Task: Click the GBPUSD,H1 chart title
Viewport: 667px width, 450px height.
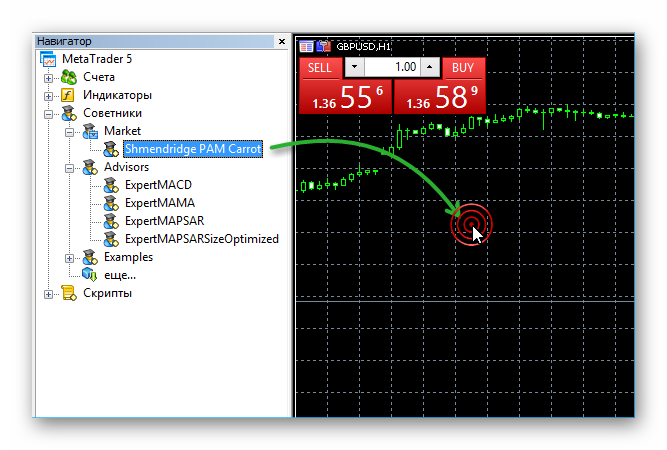Action: 363,46
